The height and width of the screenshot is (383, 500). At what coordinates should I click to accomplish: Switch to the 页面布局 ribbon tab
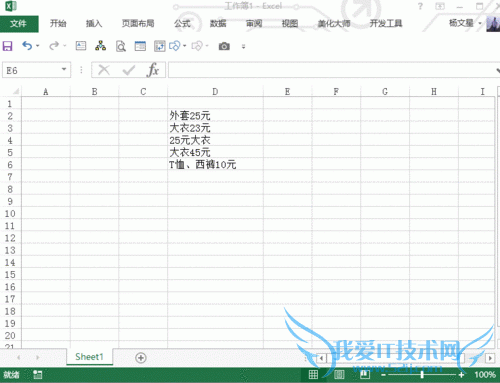138,23
